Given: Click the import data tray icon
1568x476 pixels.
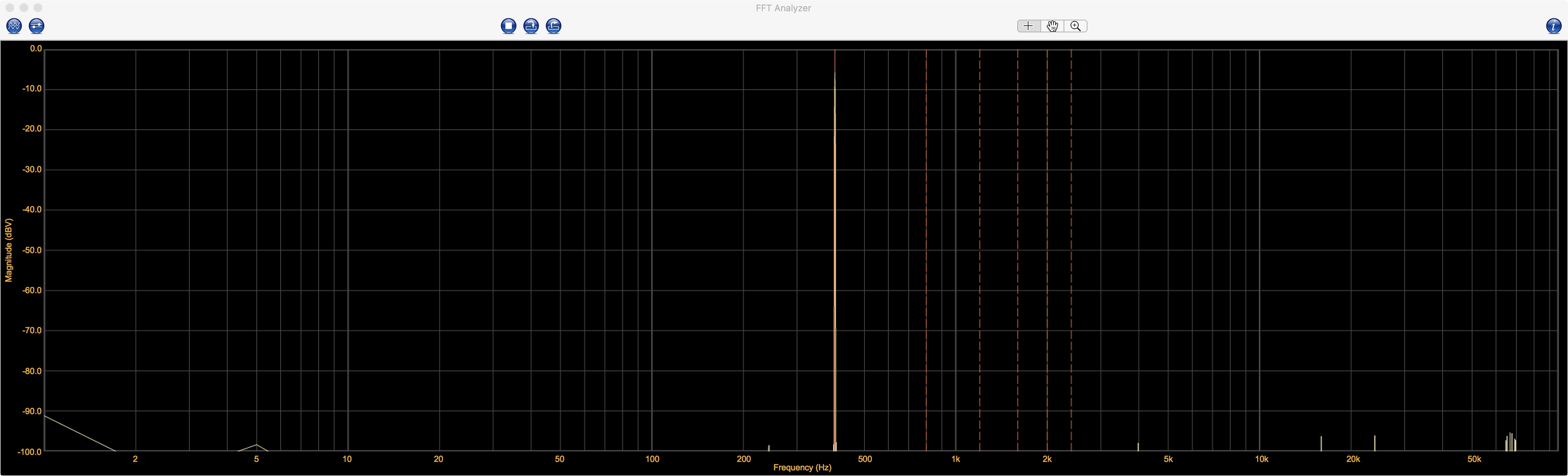Looking at the screenshot, I should [x=531, y=26].
